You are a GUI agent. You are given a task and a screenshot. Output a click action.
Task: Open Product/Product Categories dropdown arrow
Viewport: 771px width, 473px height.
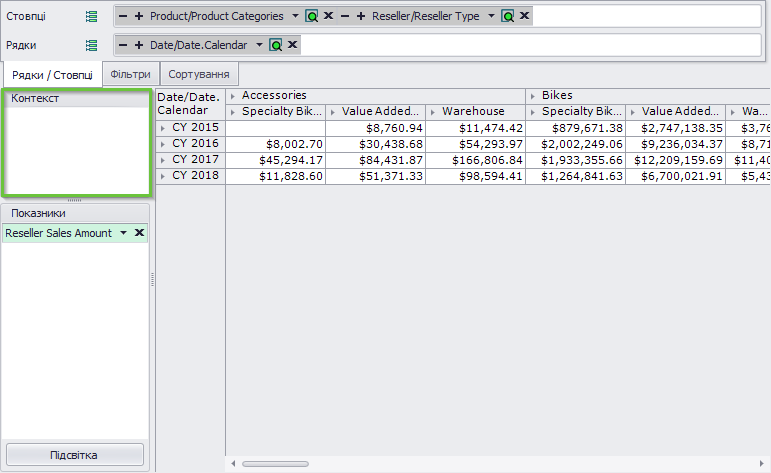coord(295,16)
